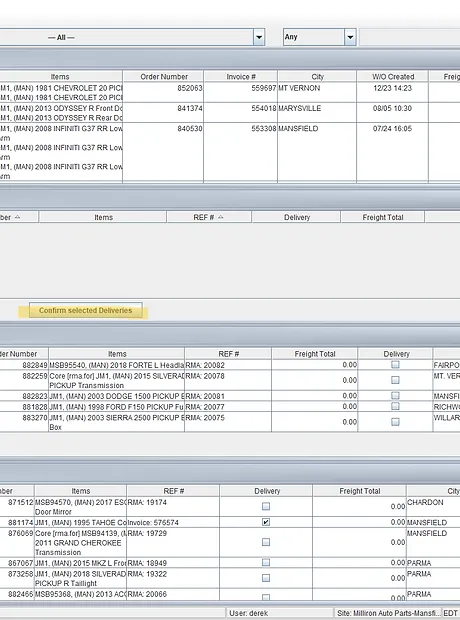Select the 'MT VERNON' city cell
Image resolution: width=460 pixels, height=620 pixels.
point(317,93)
